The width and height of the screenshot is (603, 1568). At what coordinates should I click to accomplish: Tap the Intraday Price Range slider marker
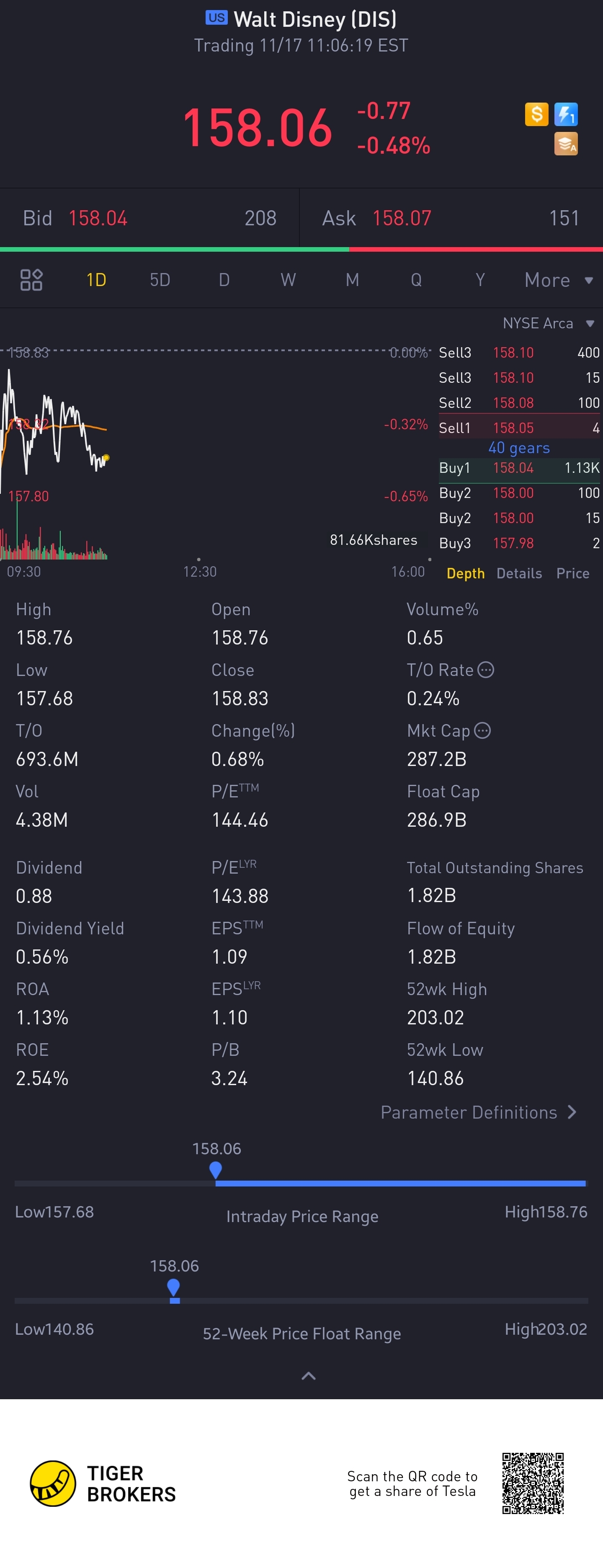tap(215, 1170)
